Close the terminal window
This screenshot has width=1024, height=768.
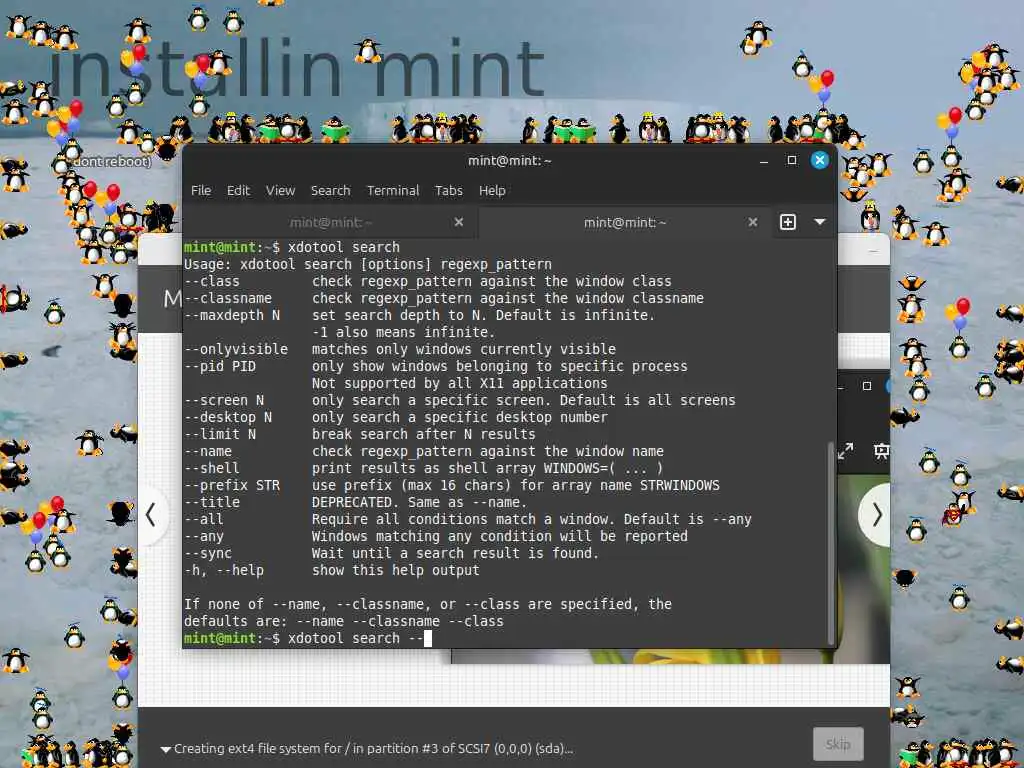[820, 160]
